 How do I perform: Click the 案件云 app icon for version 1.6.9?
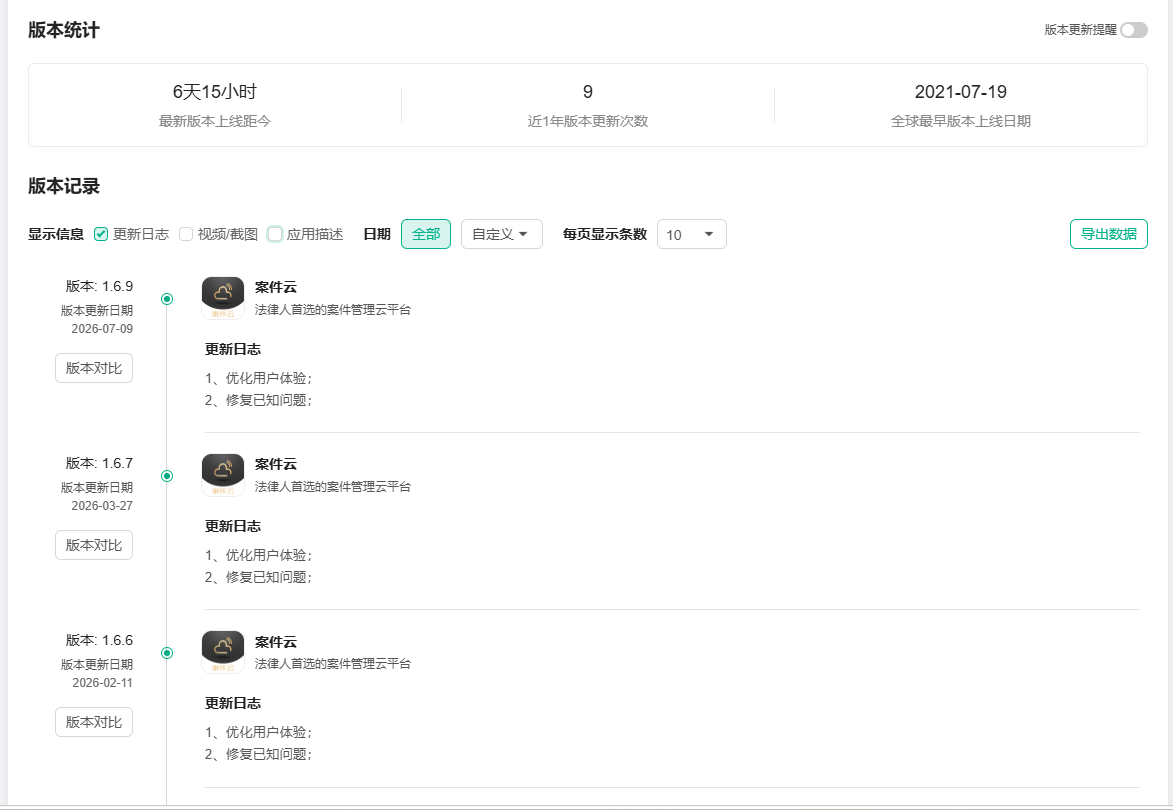[223, 298]
